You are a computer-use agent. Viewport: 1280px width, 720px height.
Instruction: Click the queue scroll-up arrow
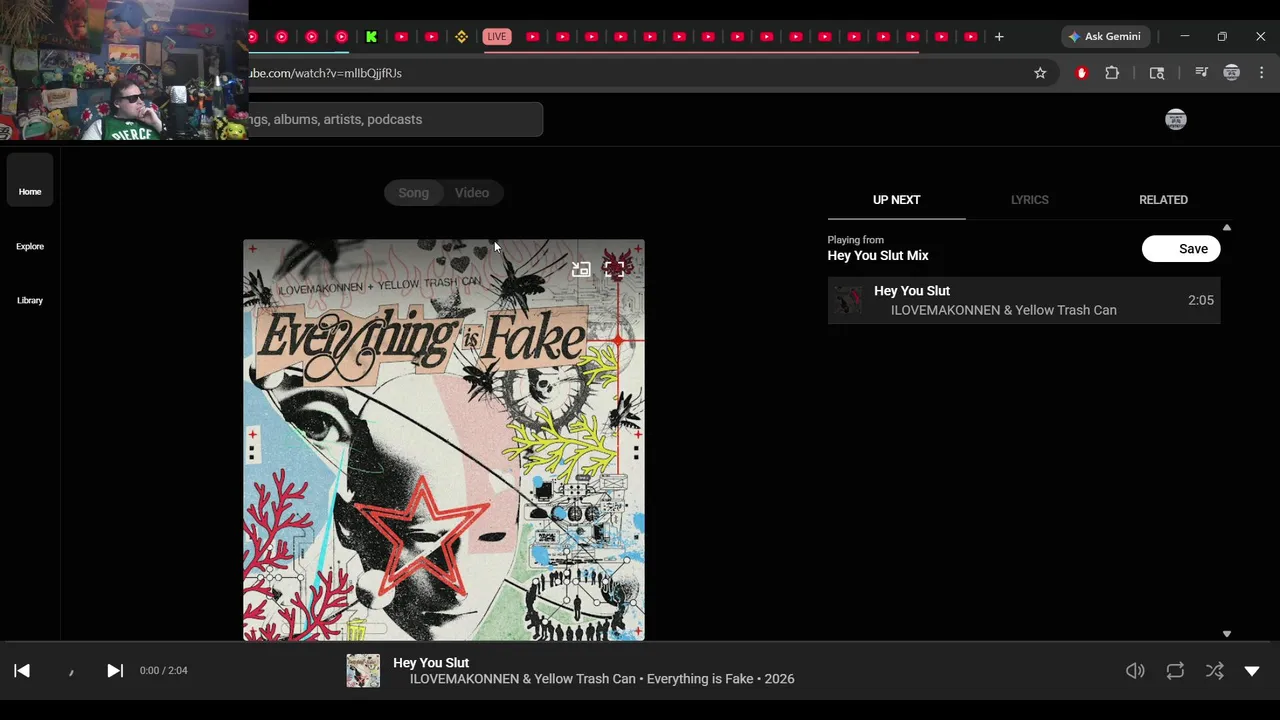1227,228
